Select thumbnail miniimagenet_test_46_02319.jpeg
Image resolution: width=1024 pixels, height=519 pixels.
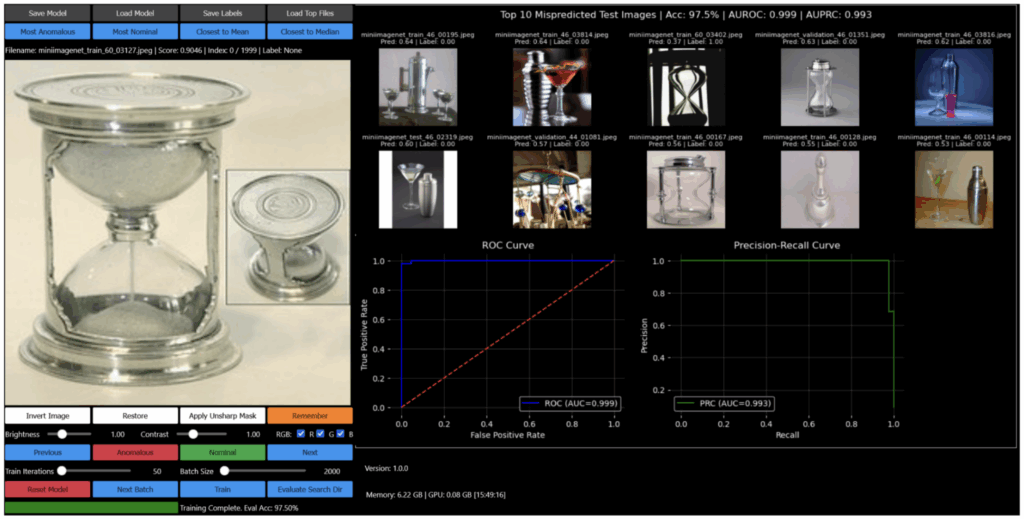click(418, 189)
